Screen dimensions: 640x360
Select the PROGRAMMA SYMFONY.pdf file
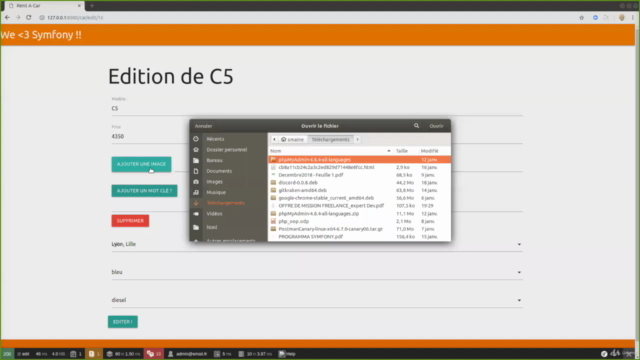pyautogui.click(x=359, y=237)
